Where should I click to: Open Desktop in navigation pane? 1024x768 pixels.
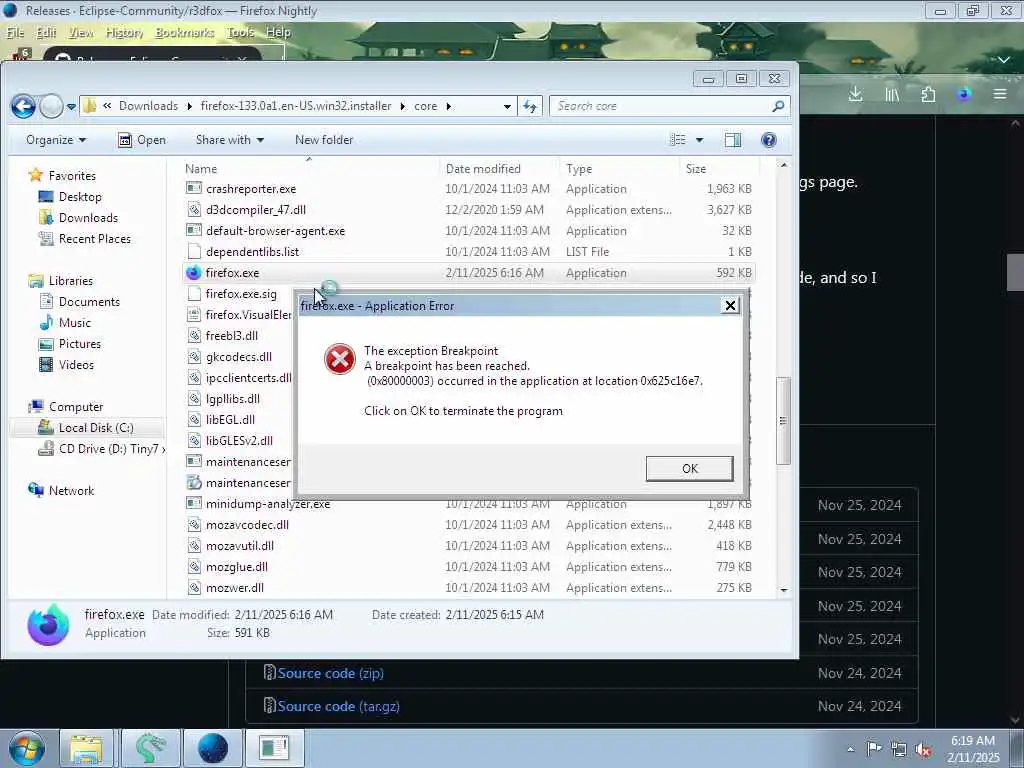pos(80,197)
